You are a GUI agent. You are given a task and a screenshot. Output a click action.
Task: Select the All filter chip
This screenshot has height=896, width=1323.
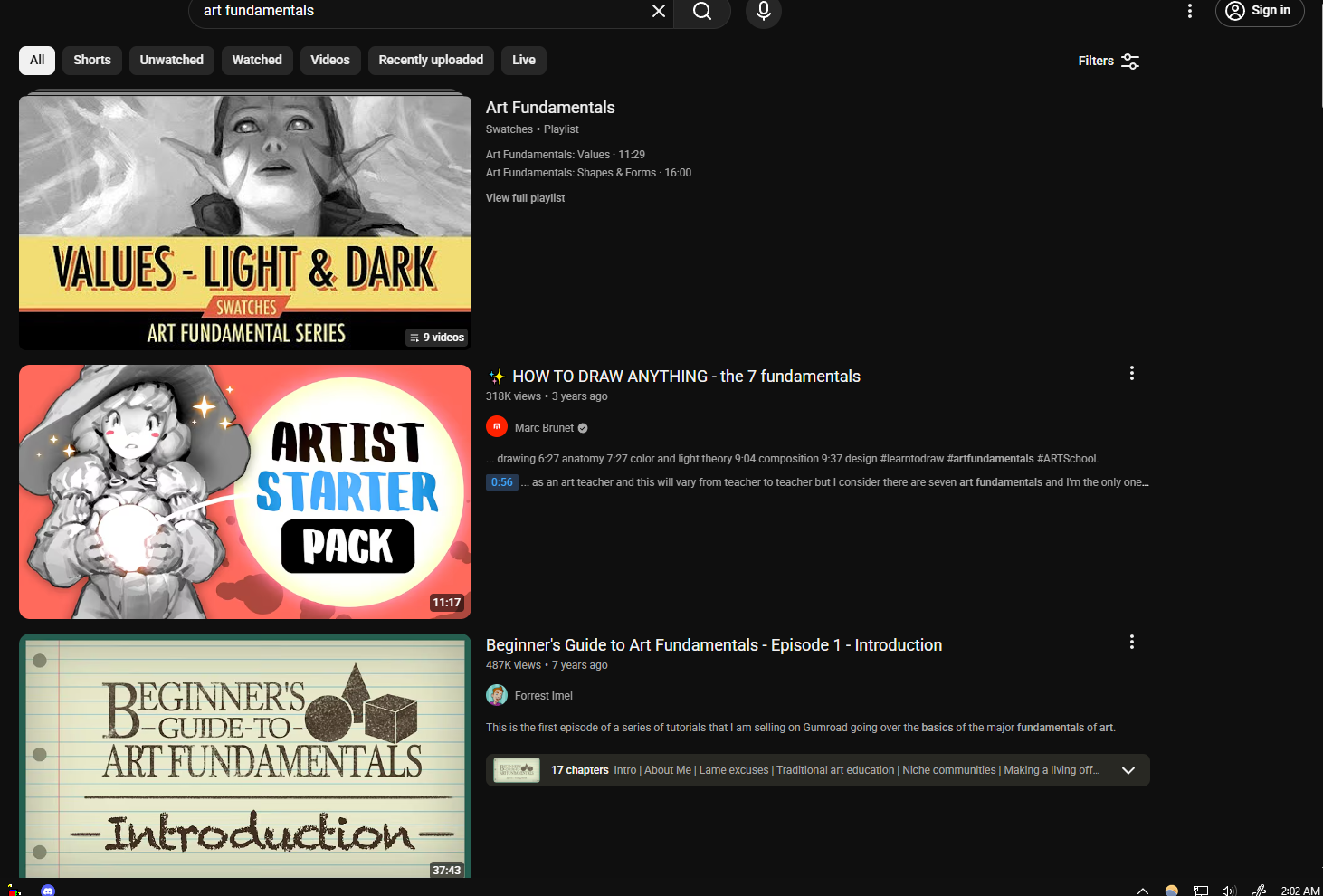[37, 60]
